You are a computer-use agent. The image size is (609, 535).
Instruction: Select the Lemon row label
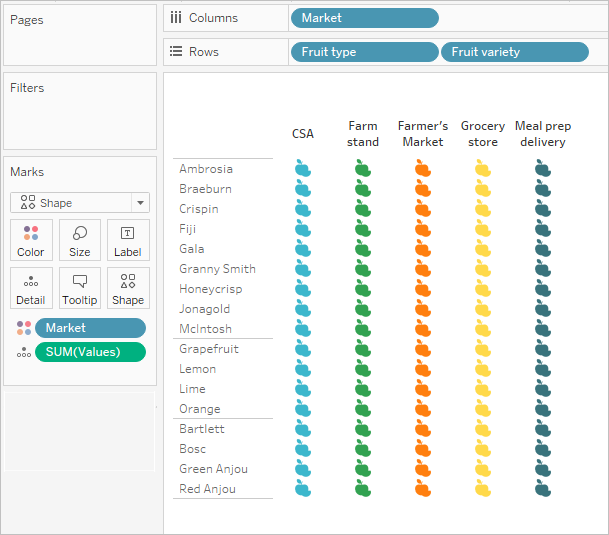[198, 369]
